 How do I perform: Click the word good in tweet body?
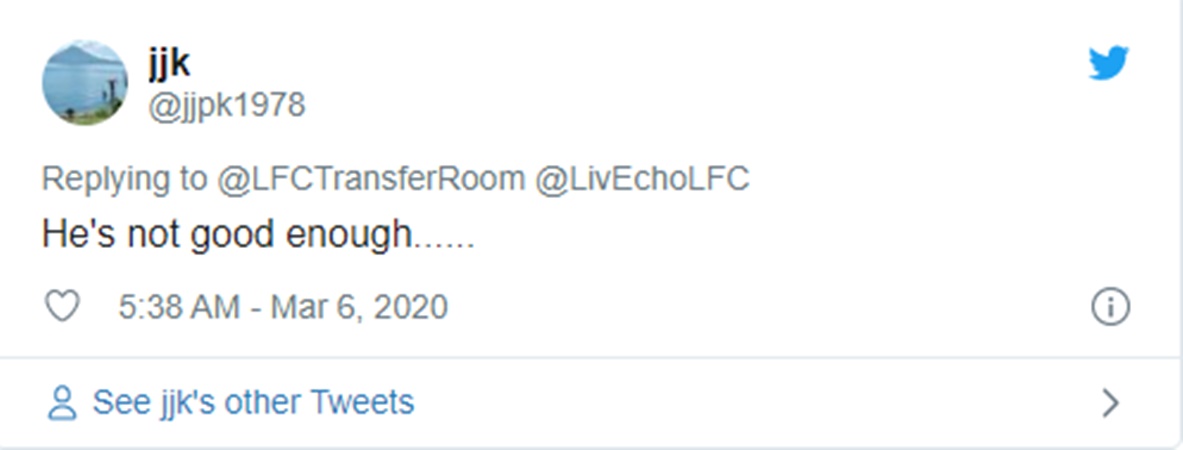pos(232,235)
